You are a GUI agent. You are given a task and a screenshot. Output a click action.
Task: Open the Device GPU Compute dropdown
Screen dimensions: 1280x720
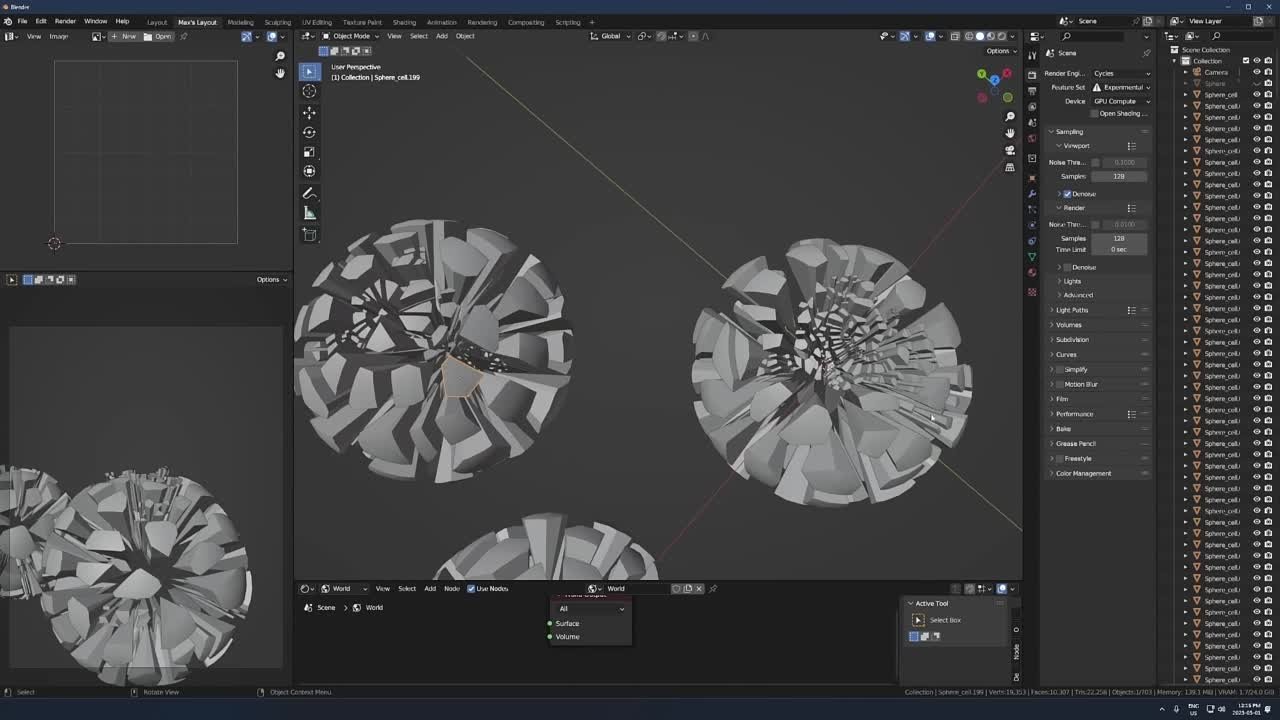coord(1120,101)
